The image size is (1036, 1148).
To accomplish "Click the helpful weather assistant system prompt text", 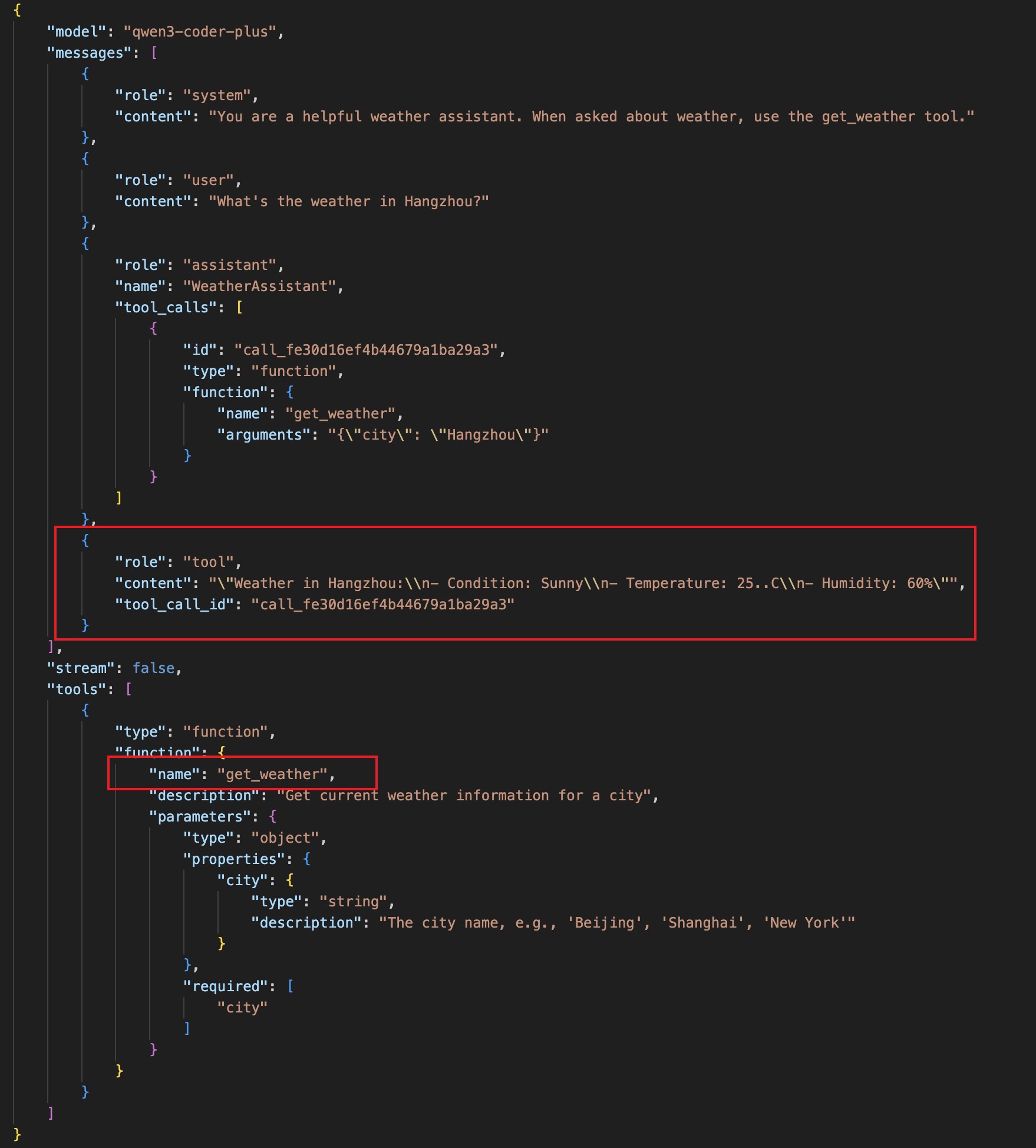I will coord(590,117).
